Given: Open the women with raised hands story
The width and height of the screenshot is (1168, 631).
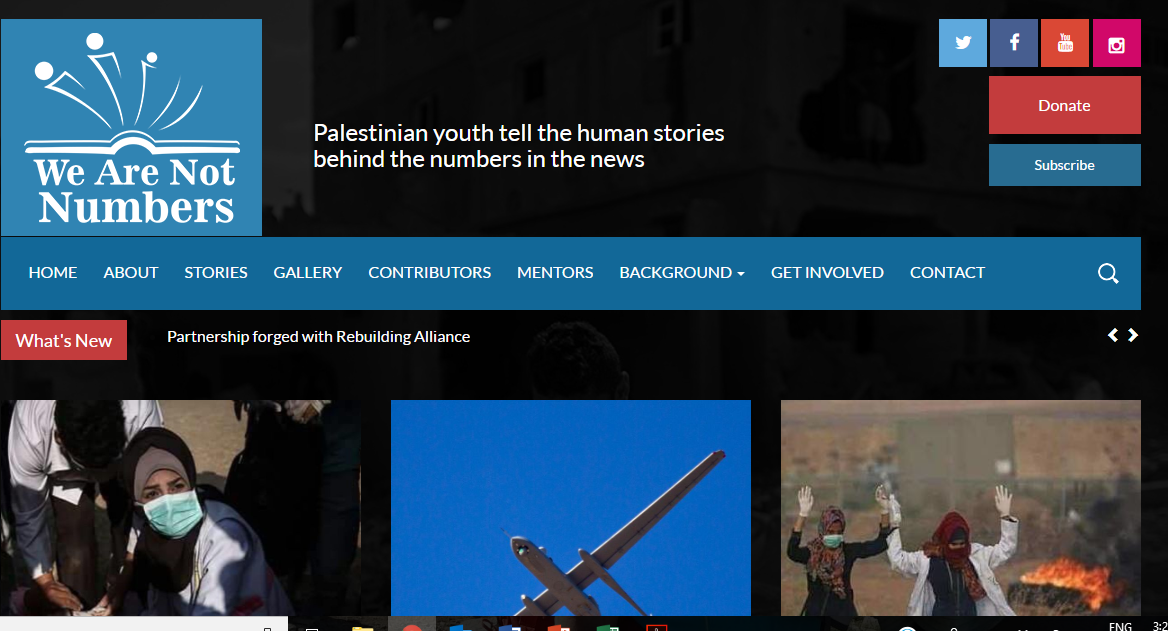Looking at the screenshot, I should (960, 508).
